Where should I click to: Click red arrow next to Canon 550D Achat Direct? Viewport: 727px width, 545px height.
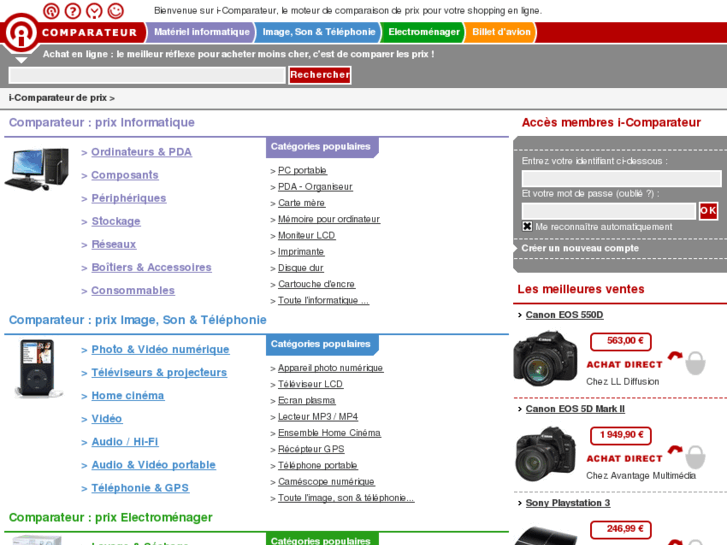click(x=675, y=356)
